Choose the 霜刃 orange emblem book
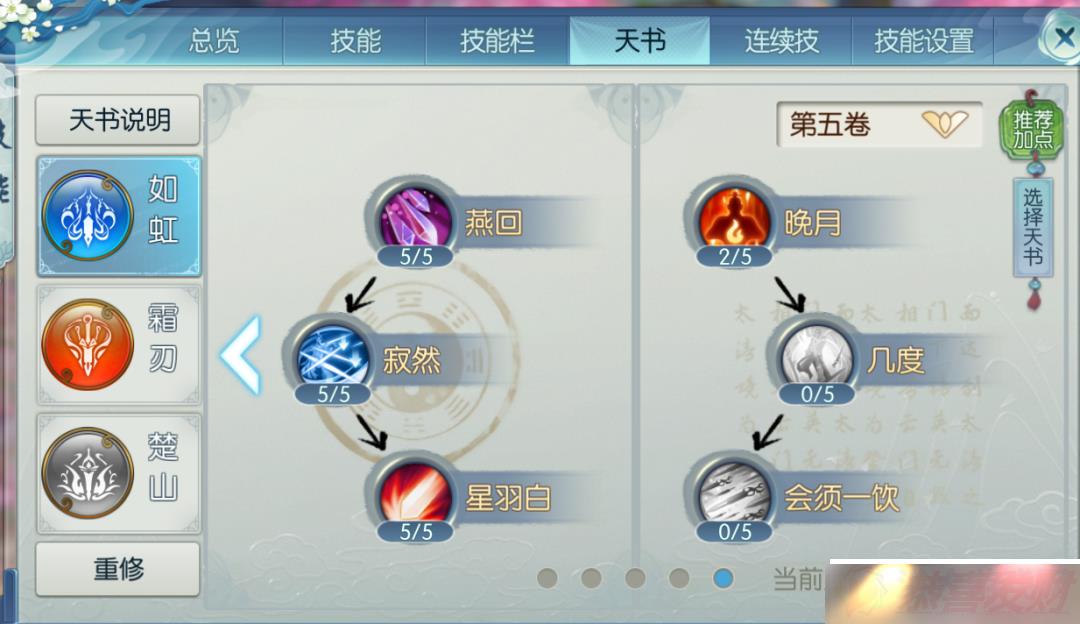The image size is (1080, 624). (x=118, y=344)
